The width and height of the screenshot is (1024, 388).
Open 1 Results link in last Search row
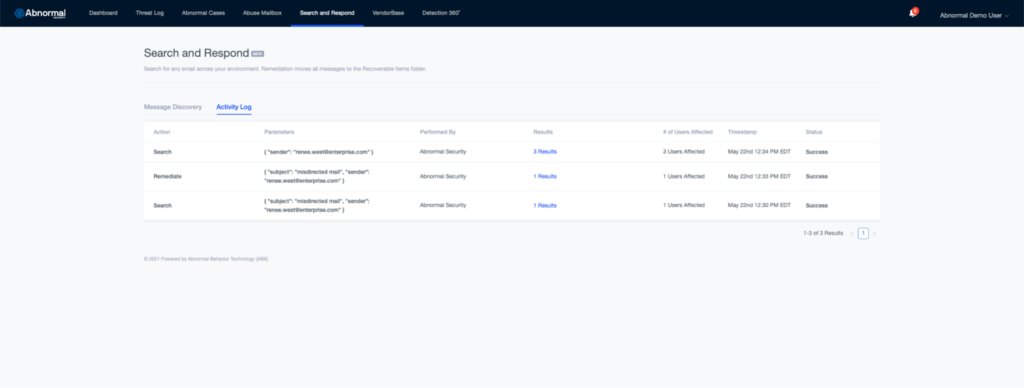pyautogui.click(x=545, y=205)
